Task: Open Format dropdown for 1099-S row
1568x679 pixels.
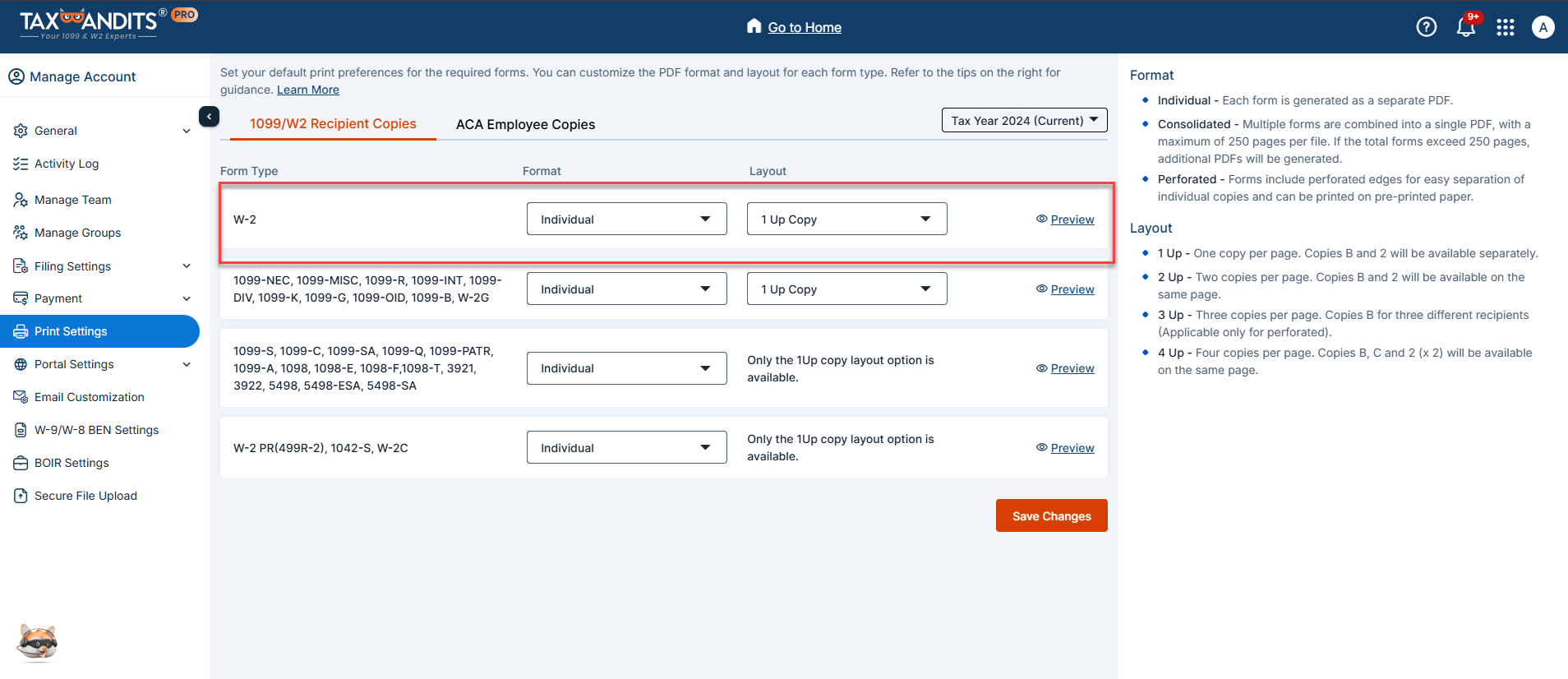Action: [x=626, y=368]
